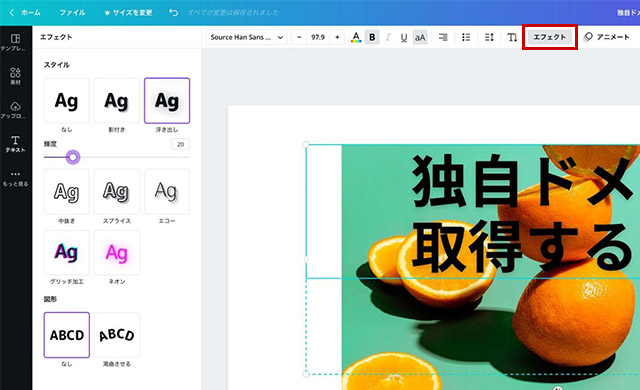The height and width of the screenshot is (390, 640).
Task: Select the エコー echo style thumbnail
Action: point(167,192)
